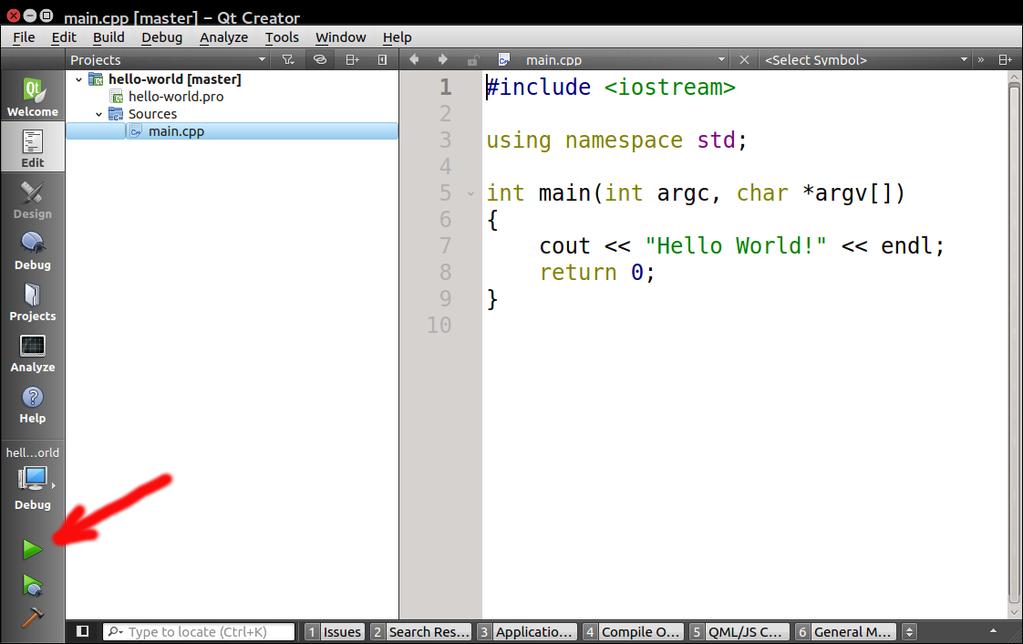Open the hello-world kit selector
1023x644 pixels.
pos(32,480)
